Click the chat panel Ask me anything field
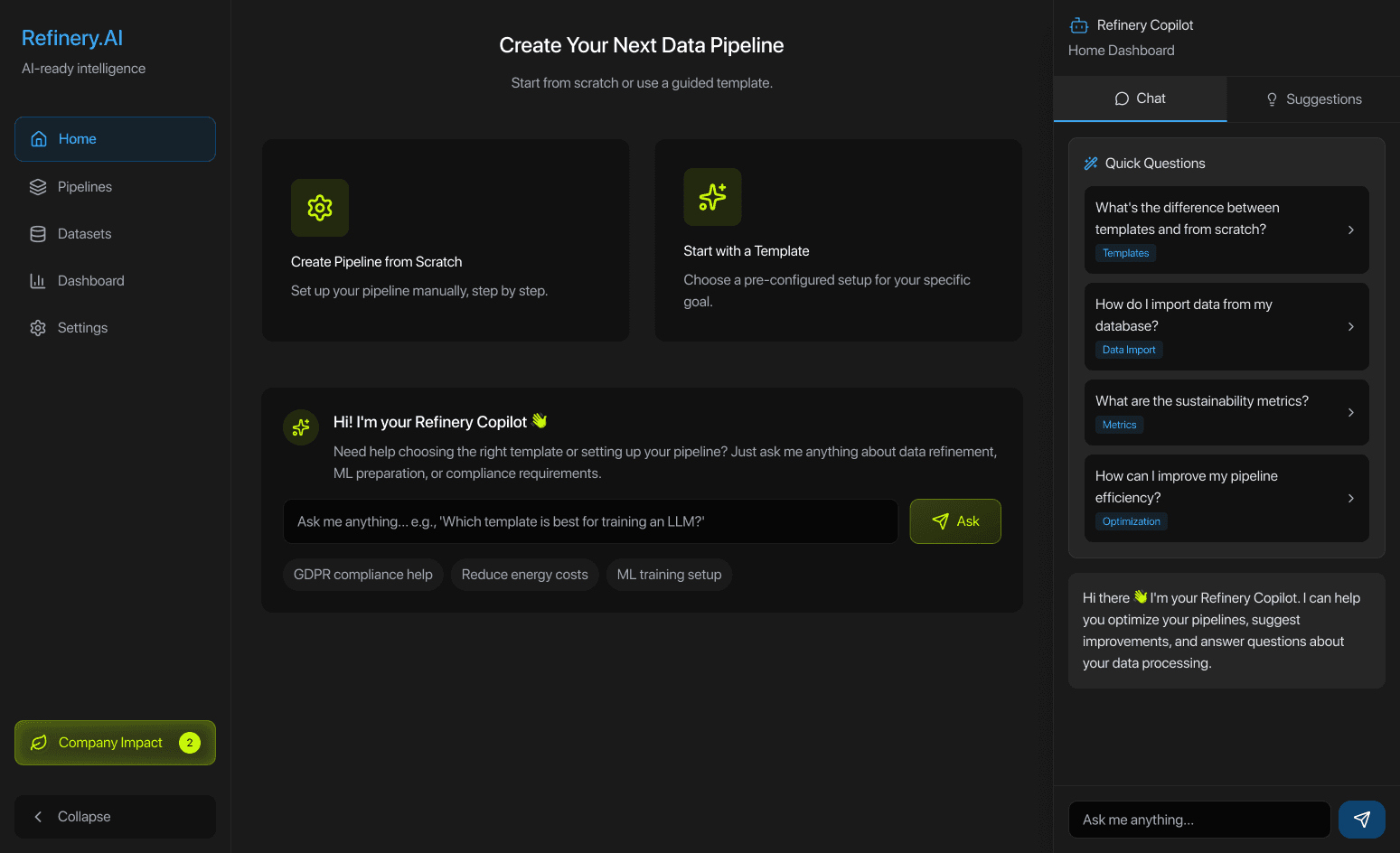The height and width of the screenshot is (853, 1400). pyautogui.click(x=1199, y=820)
